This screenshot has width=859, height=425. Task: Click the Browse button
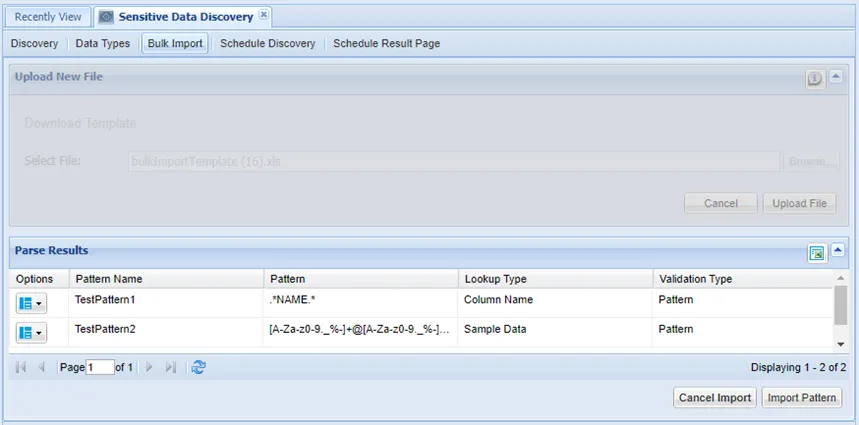812,162
